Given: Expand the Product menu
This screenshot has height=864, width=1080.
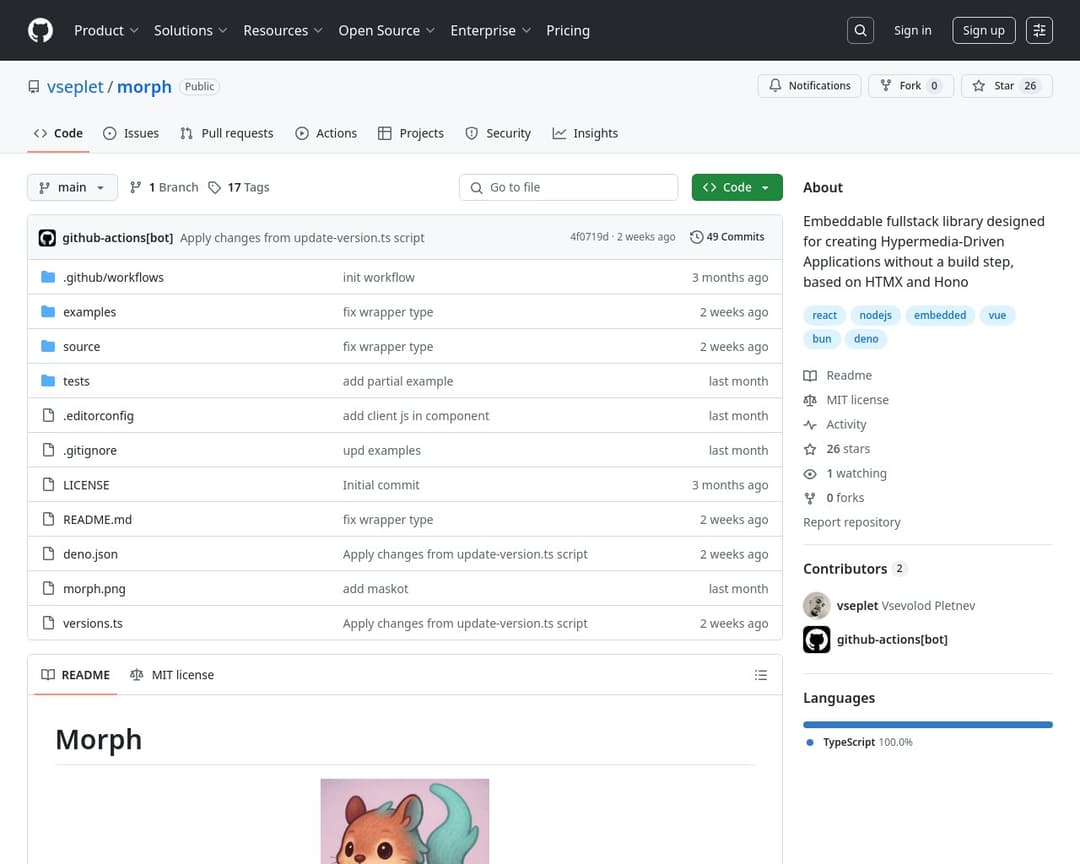Looking at the screenshot, I should (x=106, y=30).
